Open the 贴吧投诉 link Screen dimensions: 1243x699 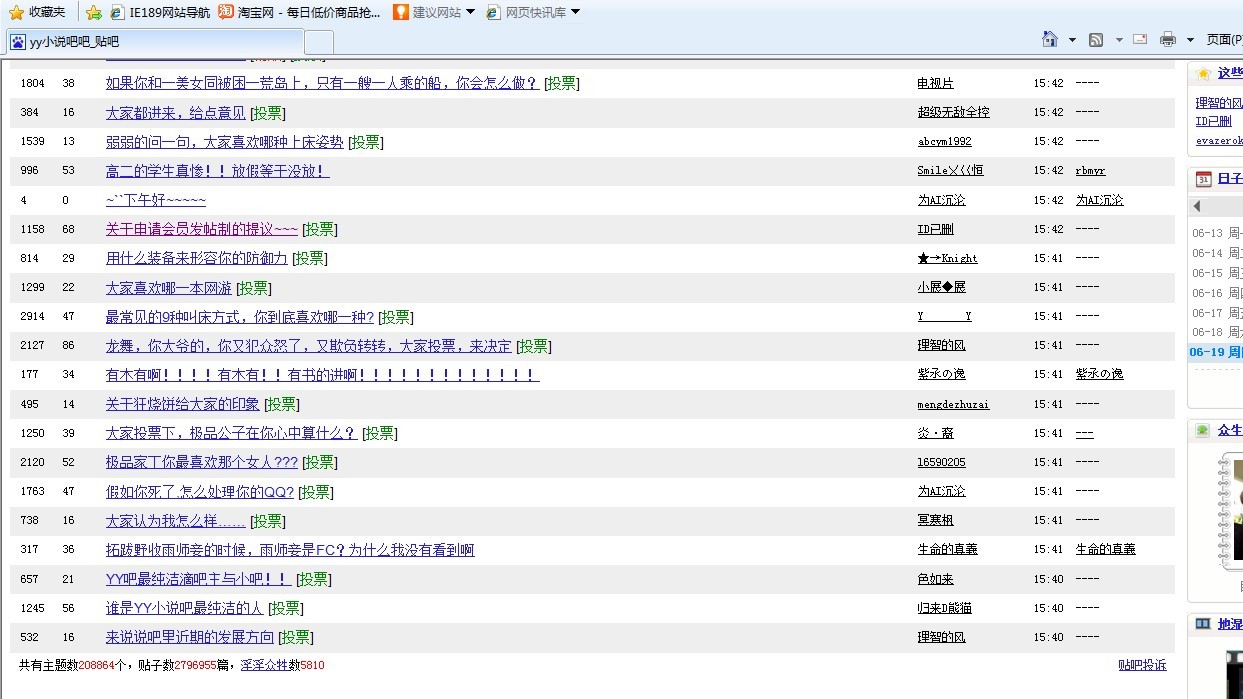[1142, 665]
